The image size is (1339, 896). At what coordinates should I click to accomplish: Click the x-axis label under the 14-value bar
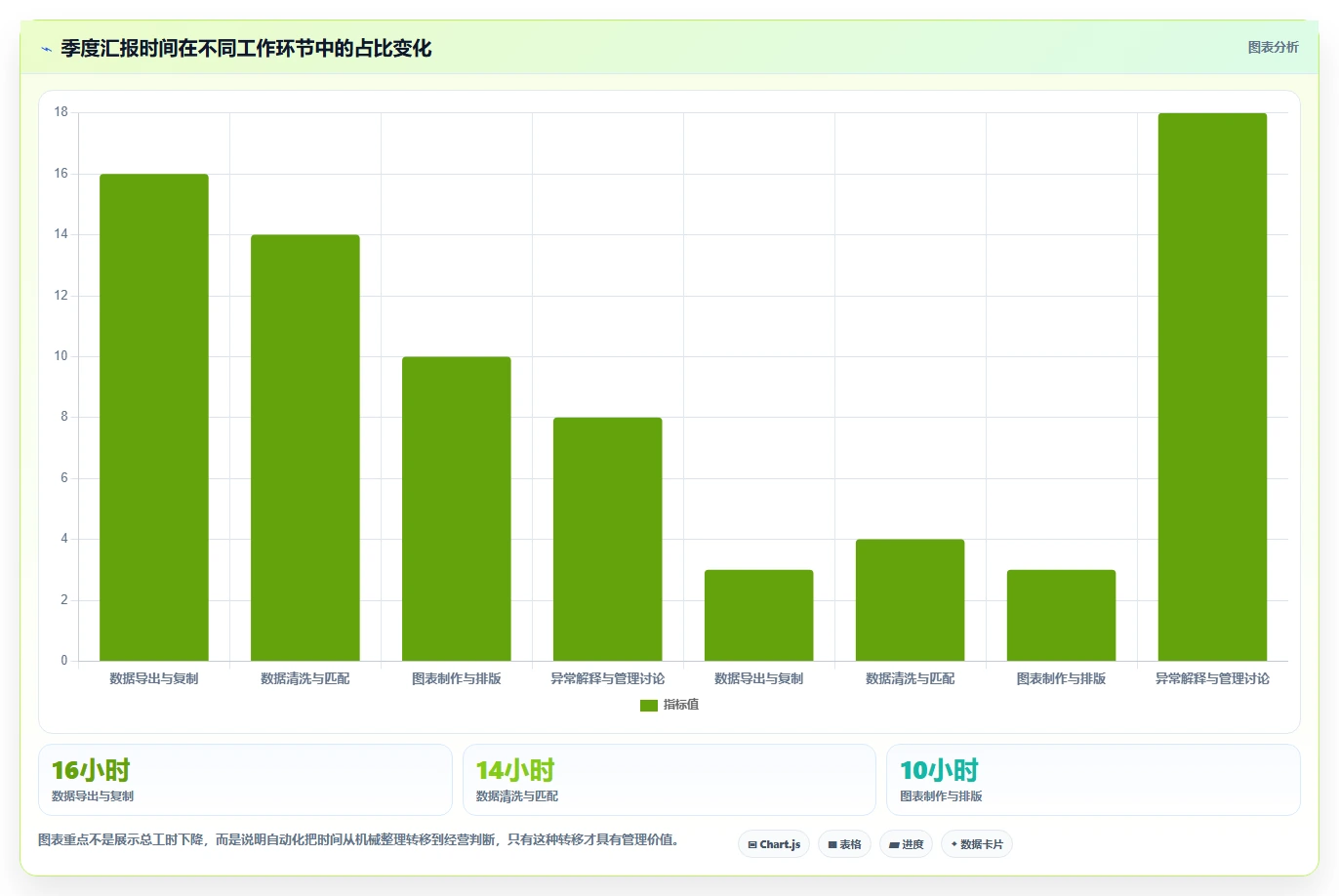[x=305, y=678]
